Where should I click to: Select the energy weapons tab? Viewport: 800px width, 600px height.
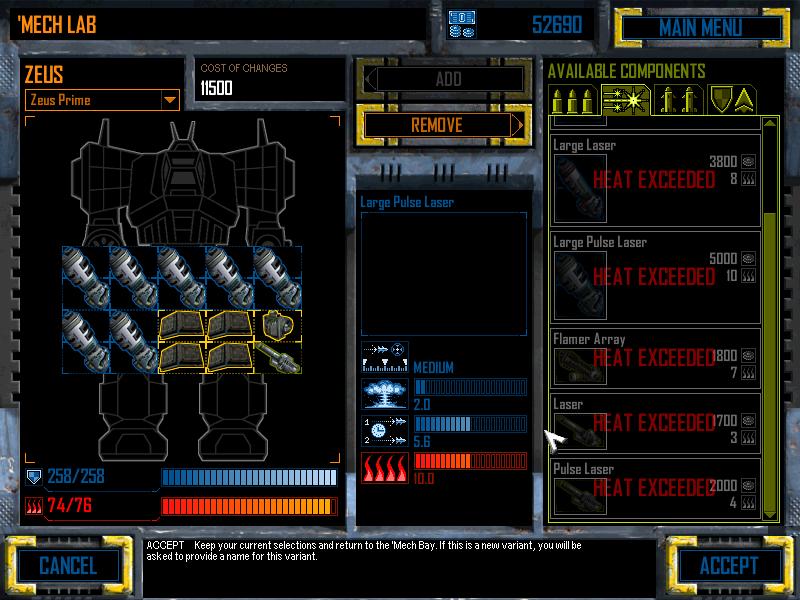click(626, 101)
